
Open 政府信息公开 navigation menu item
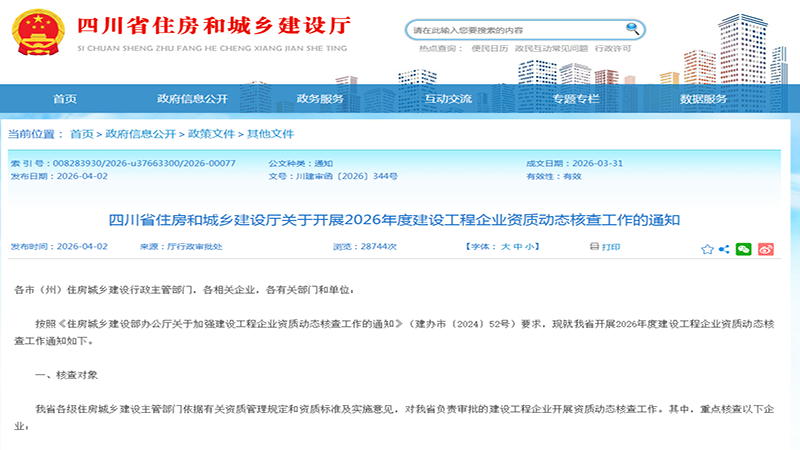[192, 98]
